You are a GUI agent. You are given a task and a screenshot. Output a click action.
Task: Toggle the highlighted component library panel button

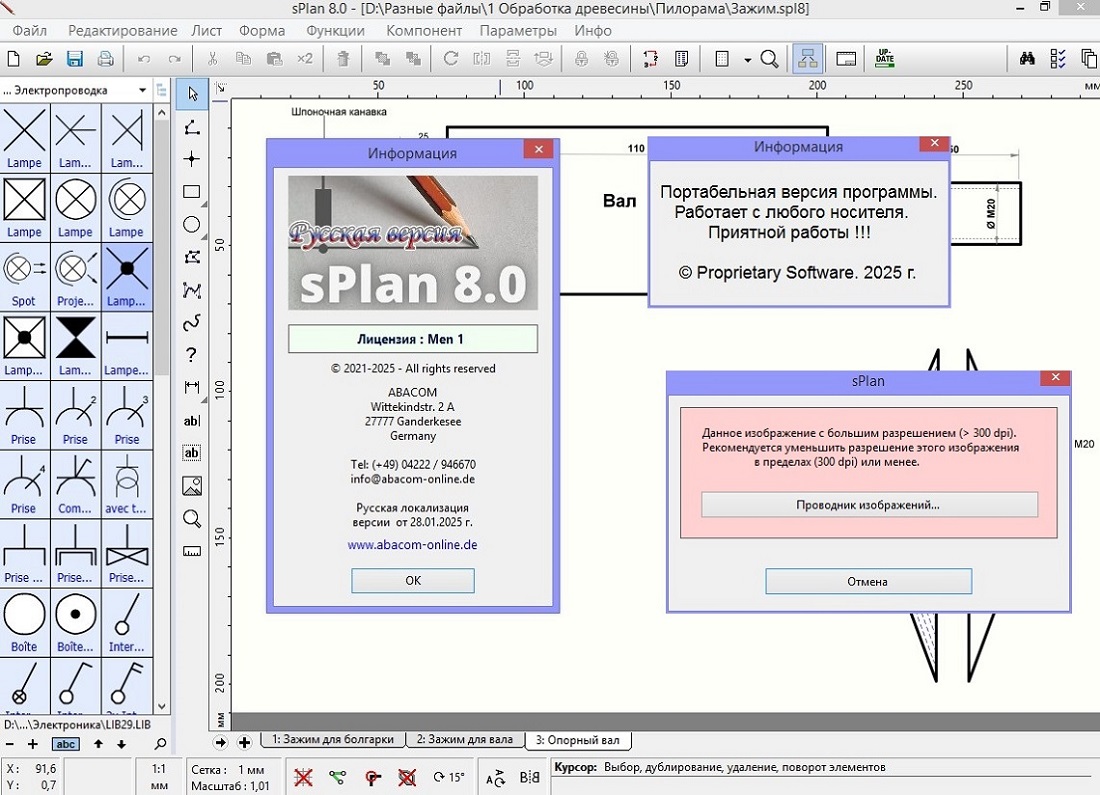tap(807, 59)
